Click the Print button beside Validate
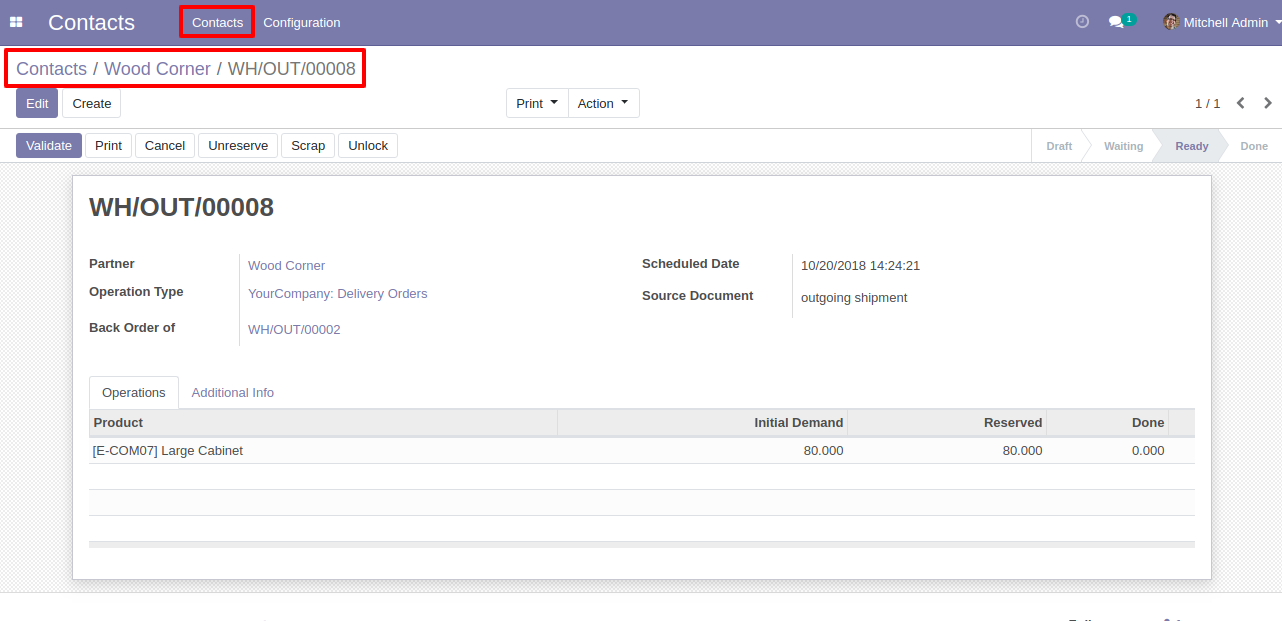The image size is (1282, 621). point(108,146)
